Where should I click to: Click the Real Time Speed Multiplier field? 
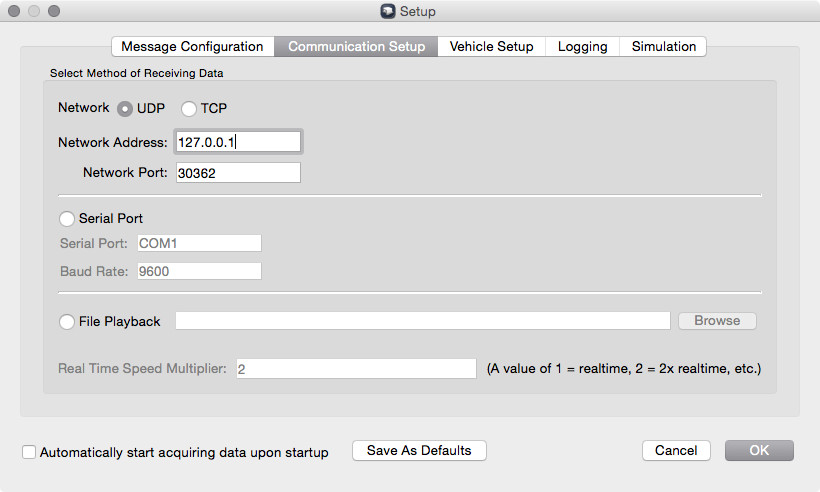pyautogui.click(x=356, y=369)
